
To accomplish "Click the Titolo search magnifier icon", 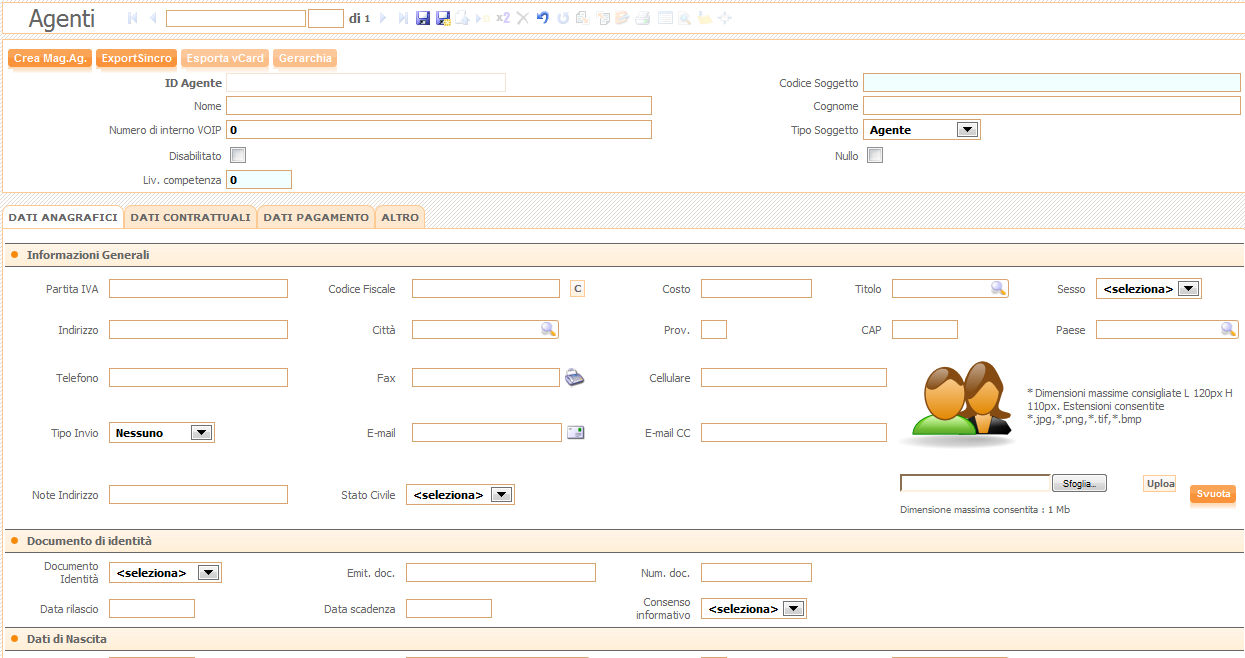I will [997, 288].
